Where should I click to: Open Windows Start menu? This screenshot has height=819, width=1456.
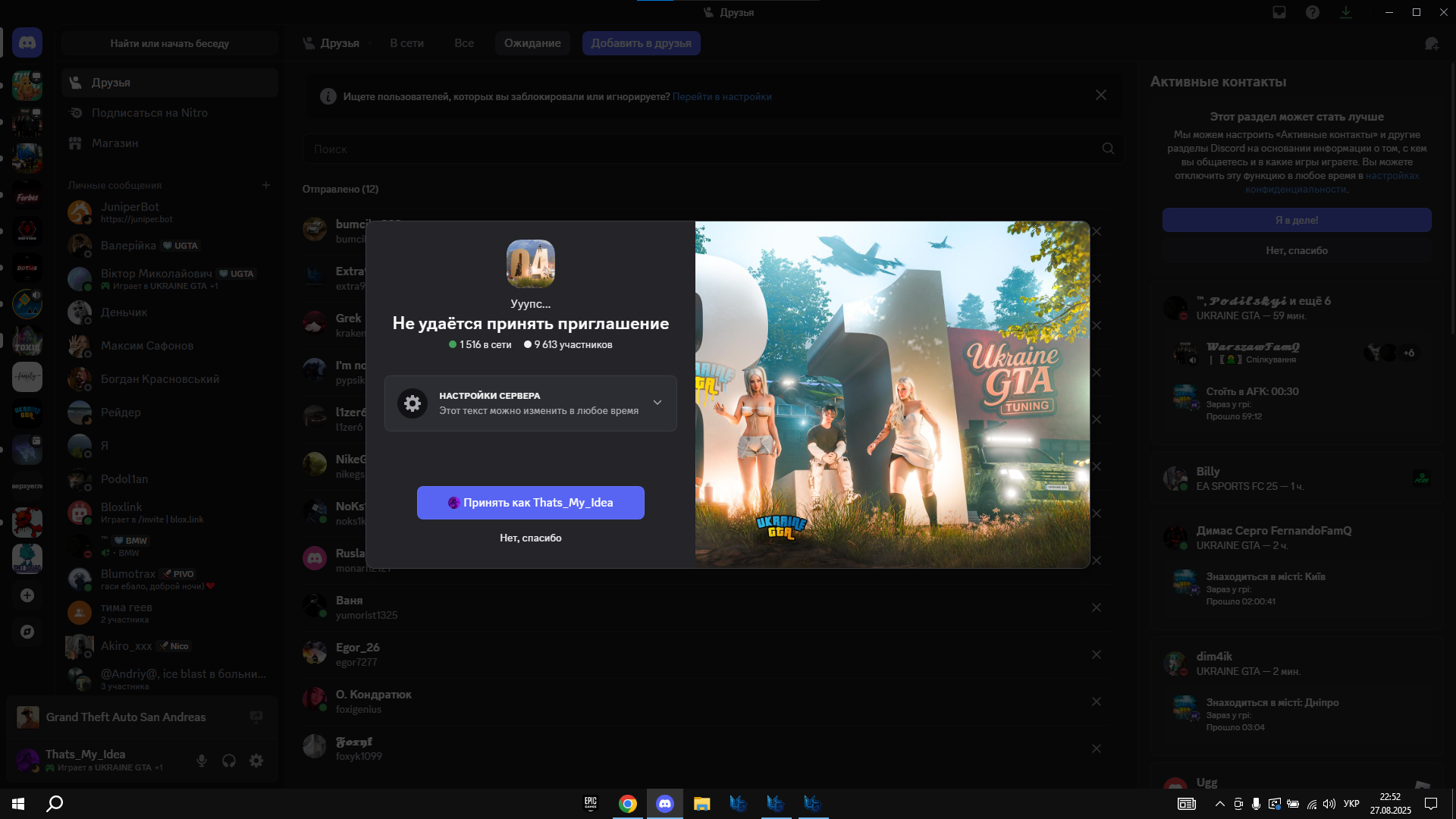pos(18,804)
